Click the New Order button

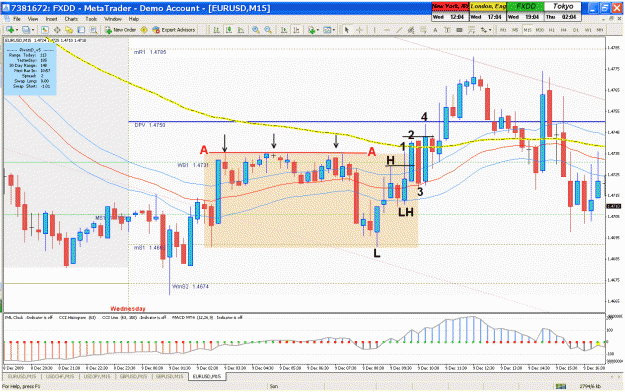120,30
